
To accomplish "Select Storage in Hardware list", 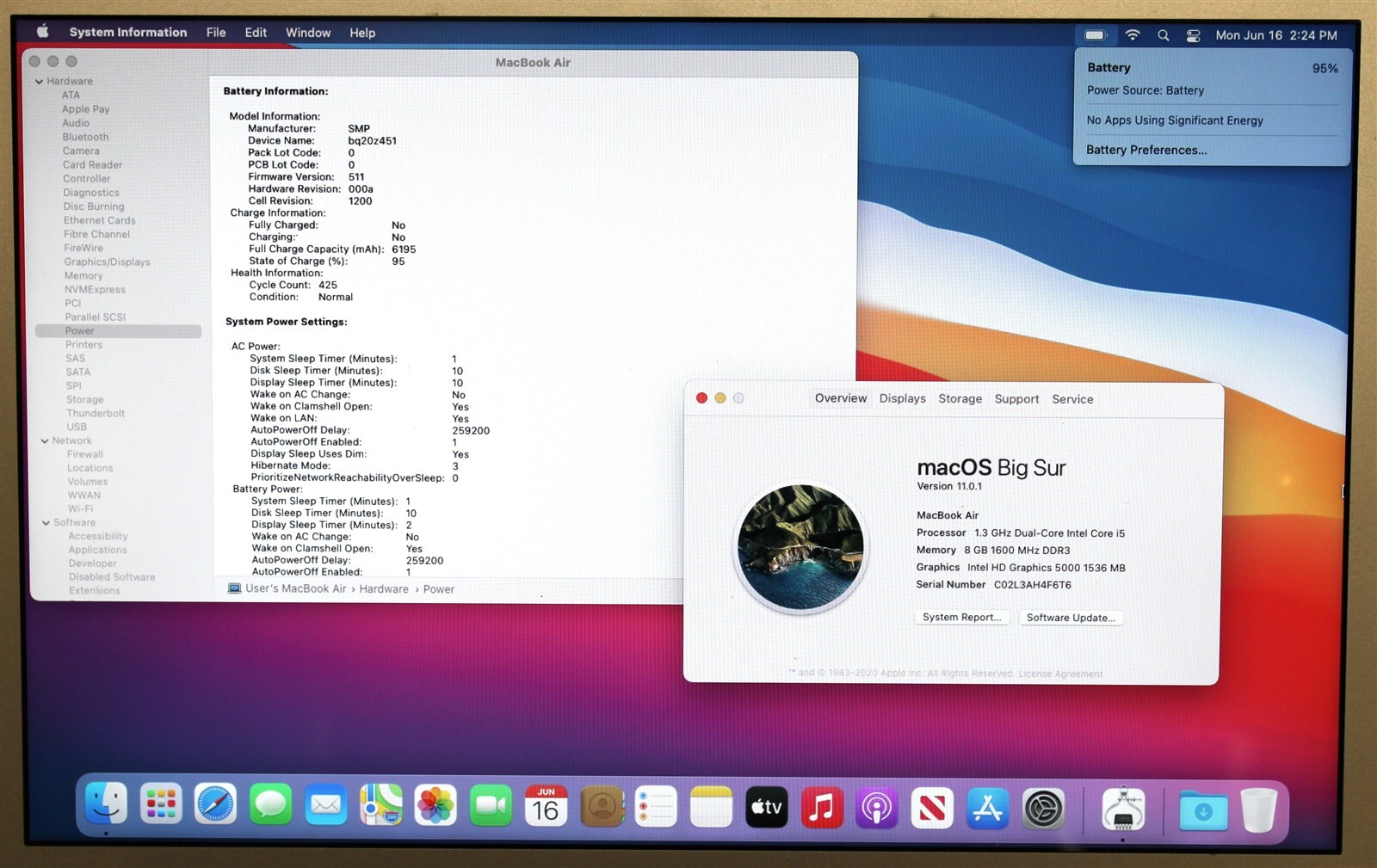I will tap(84, 400).
